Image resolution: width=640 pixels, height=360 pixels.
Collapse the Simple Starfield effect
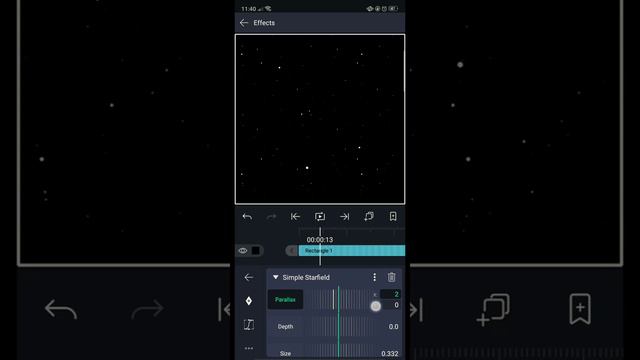tap(276, 277)
